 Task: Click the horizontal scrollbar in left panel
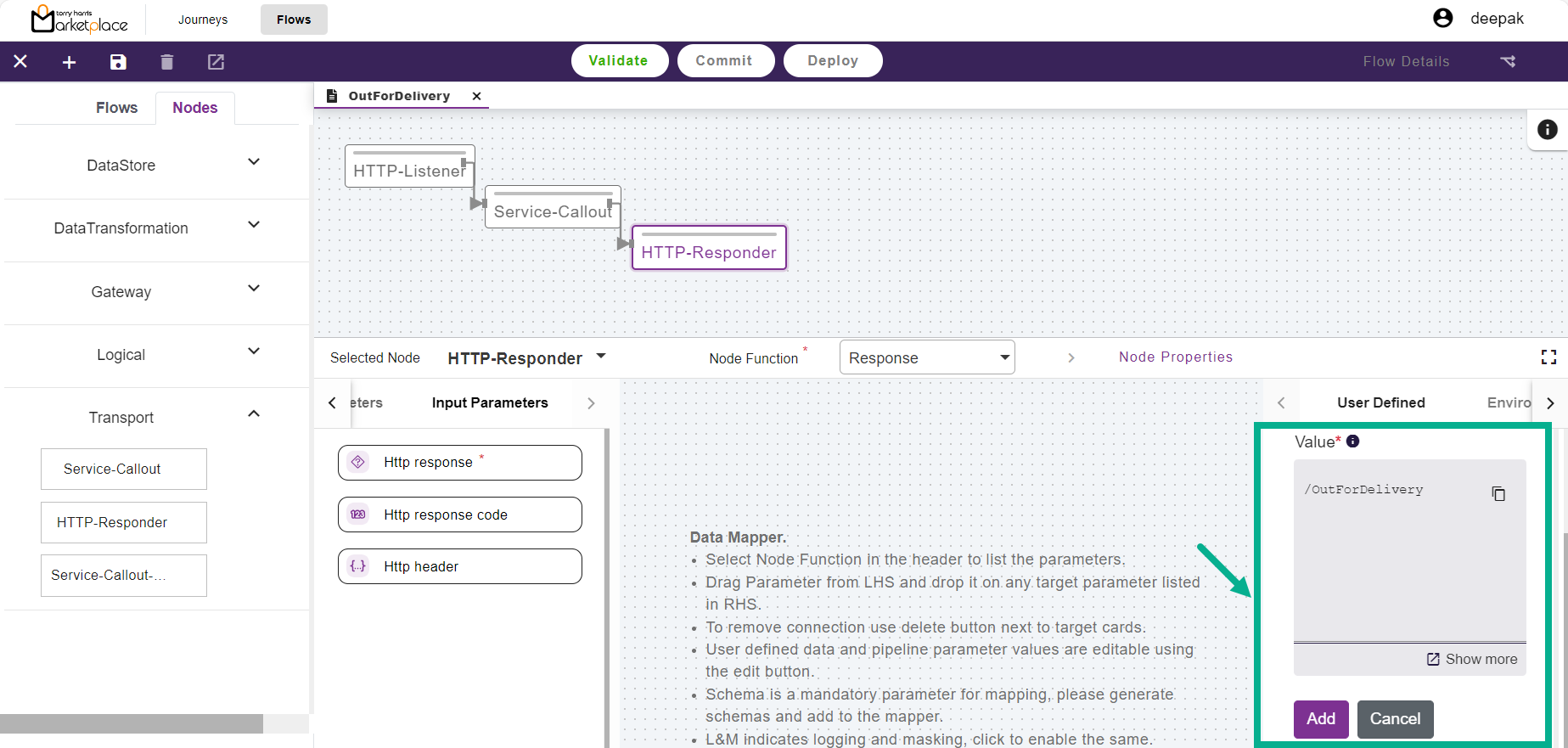click(132, 723)
